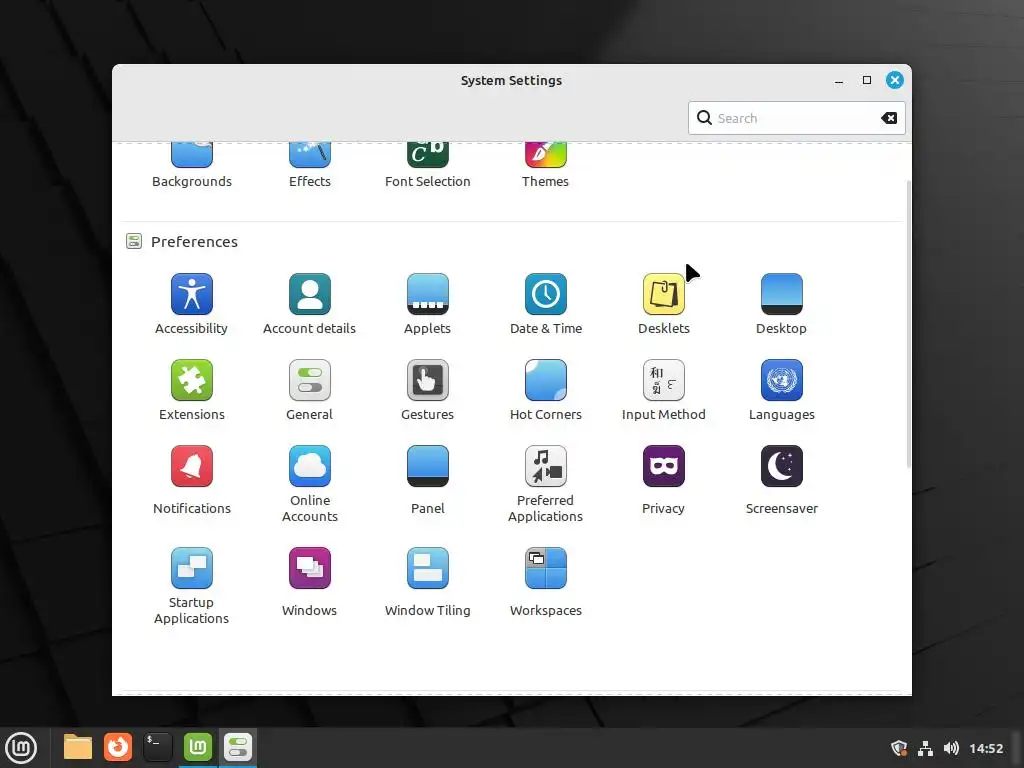Open Date & Time settings
This screenshot has width=1024, height=768.
point(545,304)
